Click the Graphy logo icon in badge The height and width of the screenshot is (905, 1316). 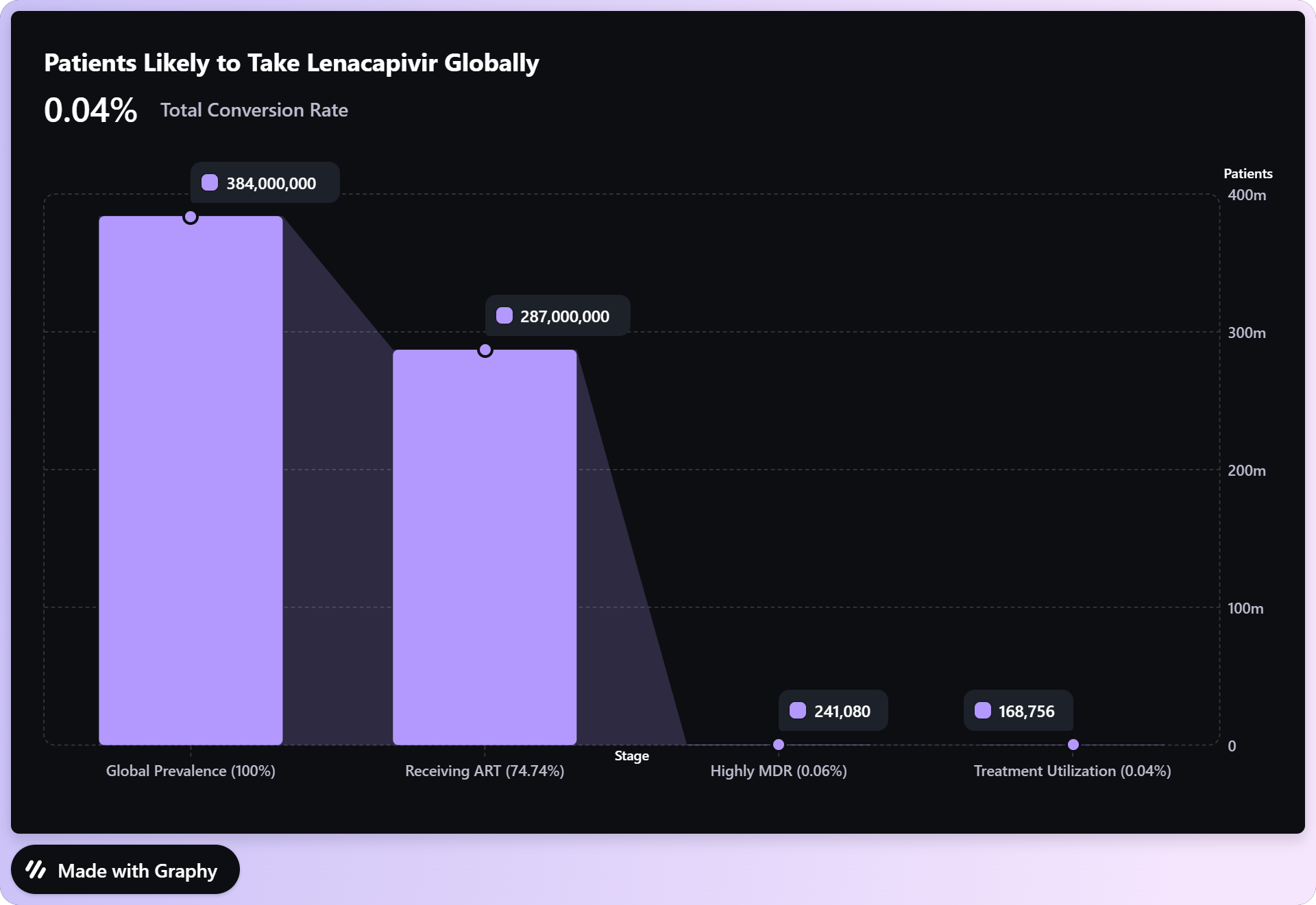pyautogui.click(x=36, y=870)
